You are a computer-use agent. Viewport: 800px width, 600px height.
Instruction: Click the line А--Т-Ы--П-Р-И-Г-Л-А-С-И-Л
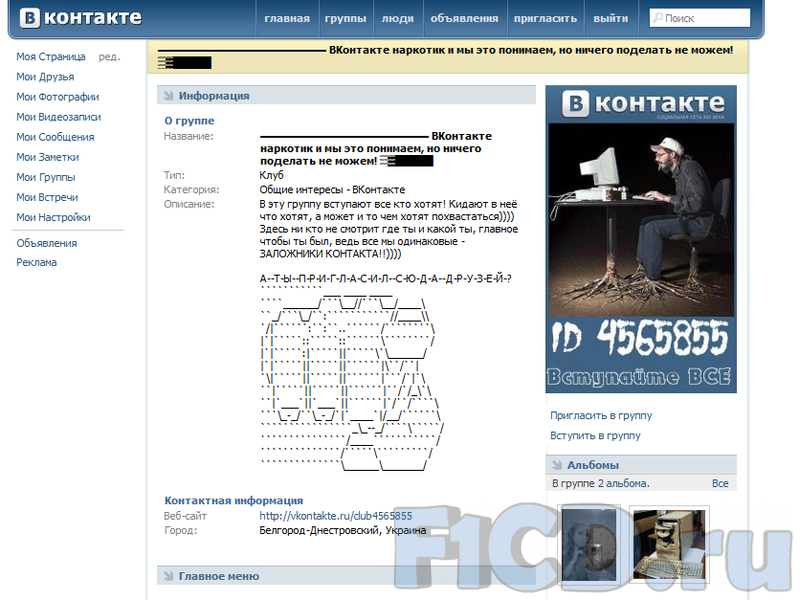point(386,279)
